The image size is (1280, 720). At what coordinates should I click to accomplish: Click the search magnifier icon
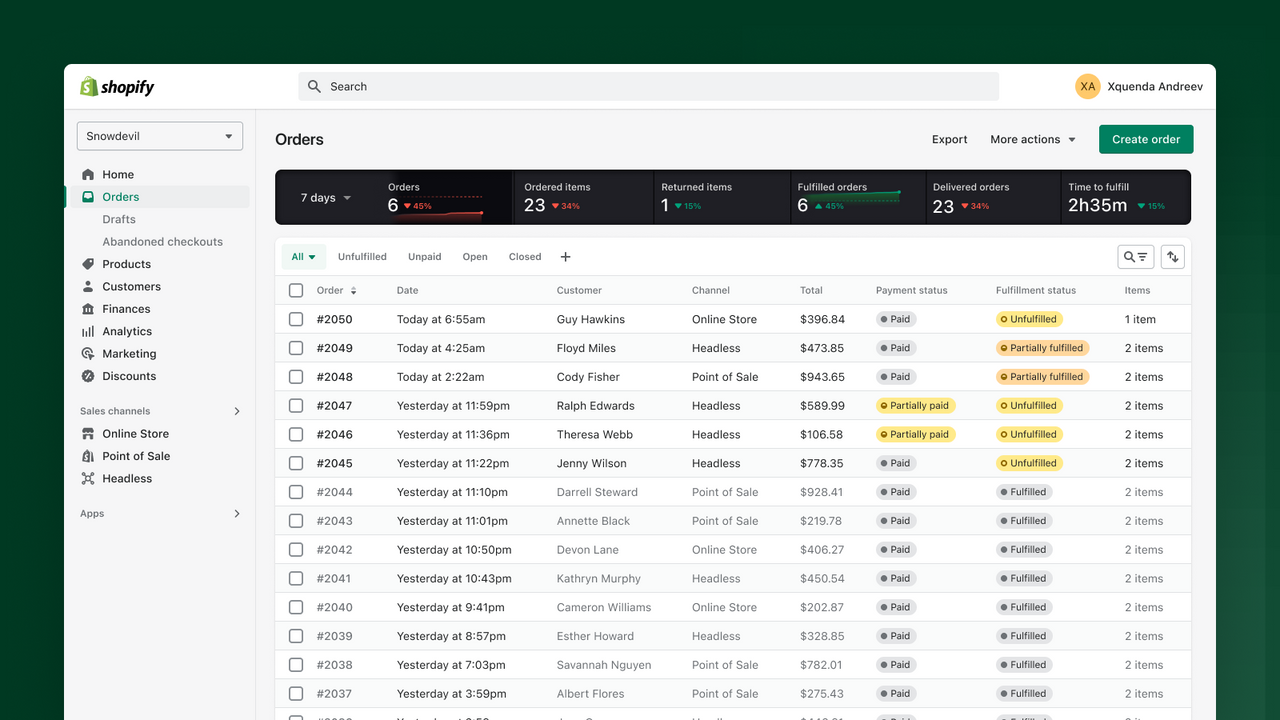click(x=314, y=87)
